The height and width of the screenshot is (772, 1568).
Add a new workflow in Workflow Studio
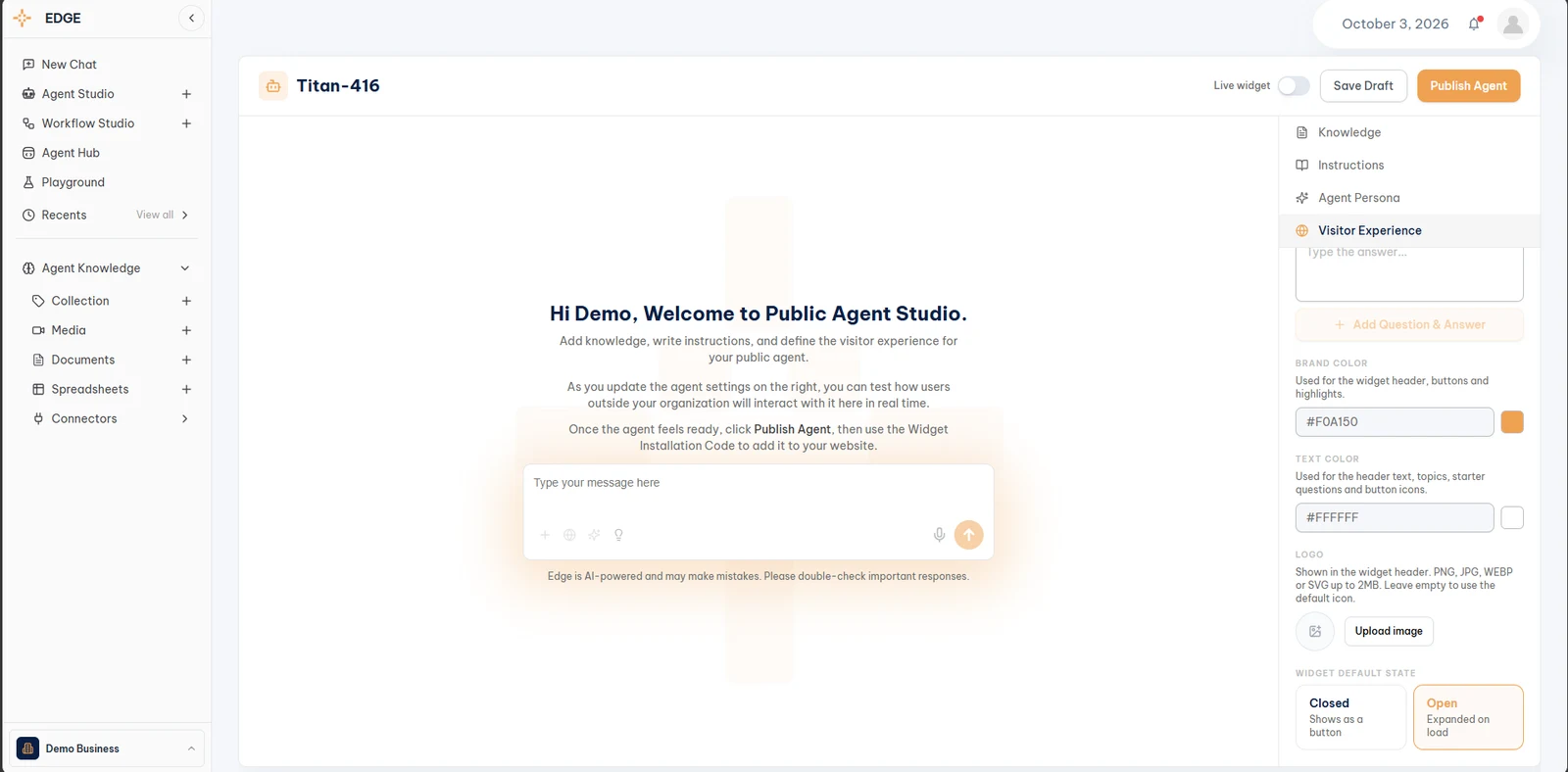[x=186, y=123]
